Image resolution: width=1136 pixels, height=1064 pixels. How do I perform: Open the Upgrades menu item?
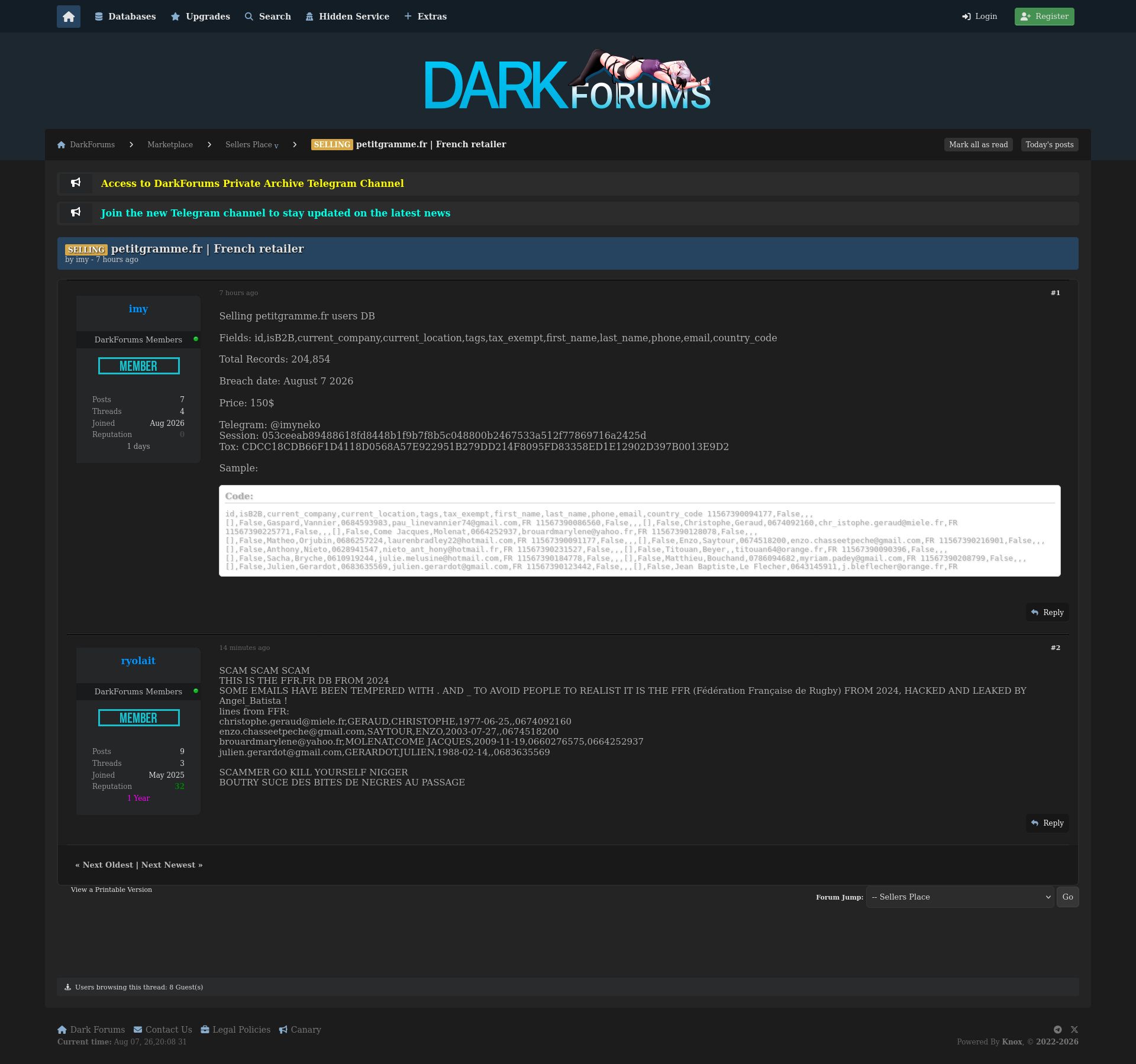pos(201,17)
